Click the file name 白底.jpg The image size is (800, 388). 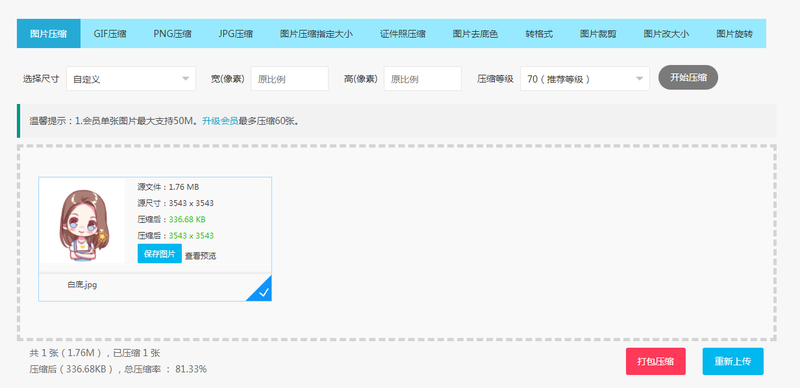click(x=82, y=285)
